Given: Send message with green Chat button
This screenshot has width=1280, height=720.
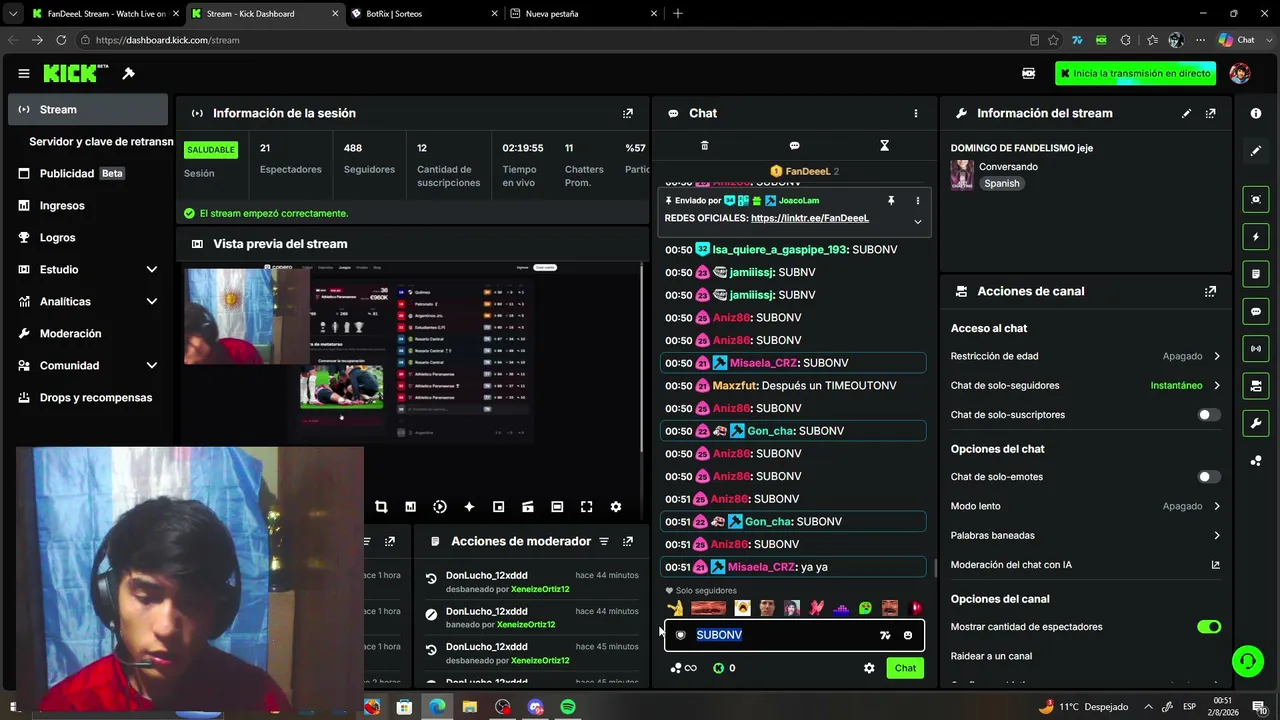Looking at the screenshot, I should coord(905,668).
